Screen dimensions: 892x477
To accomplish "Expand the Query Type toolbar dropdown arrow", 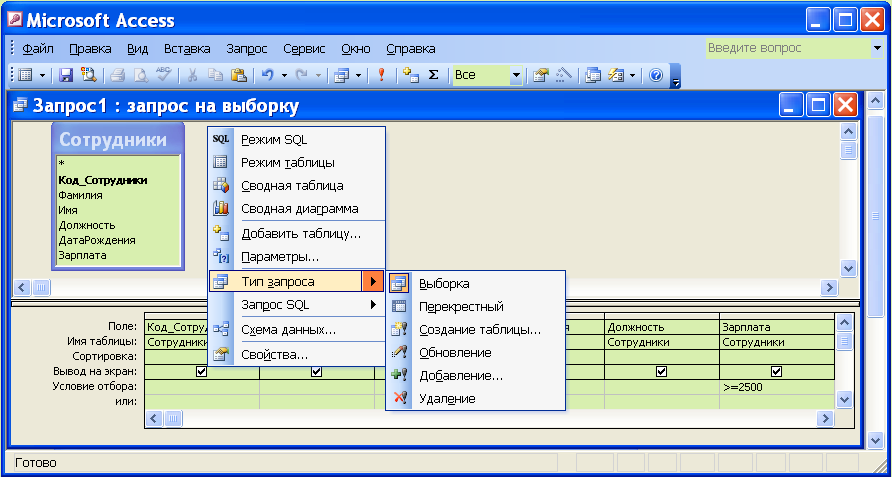I will coord(358,75).
